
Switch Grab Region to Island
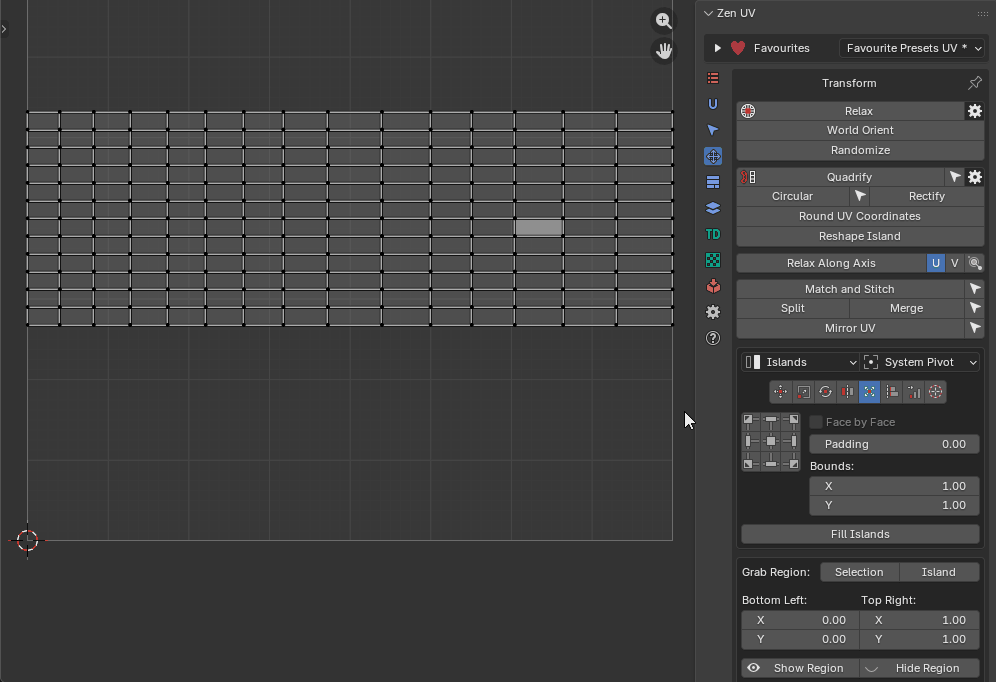[938, 572]
